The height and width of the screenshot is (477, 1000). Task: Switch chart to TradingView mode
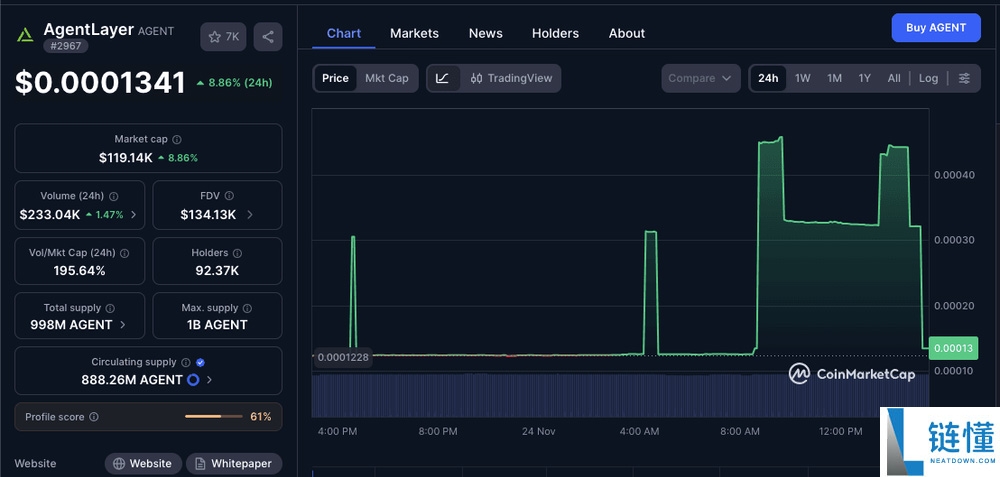tap(511, 78)
